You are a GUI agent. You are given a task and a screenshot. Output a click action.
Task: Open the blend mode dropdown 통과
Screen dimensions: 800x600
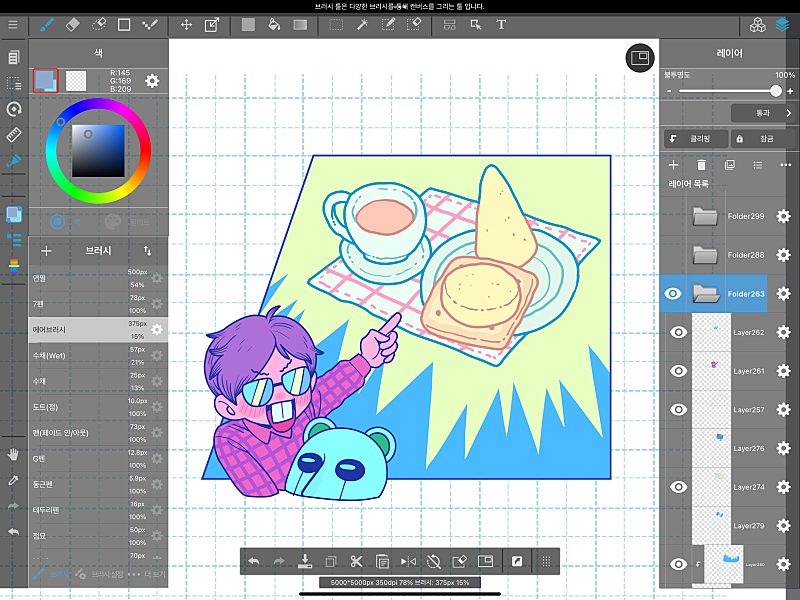coord(761,113)
